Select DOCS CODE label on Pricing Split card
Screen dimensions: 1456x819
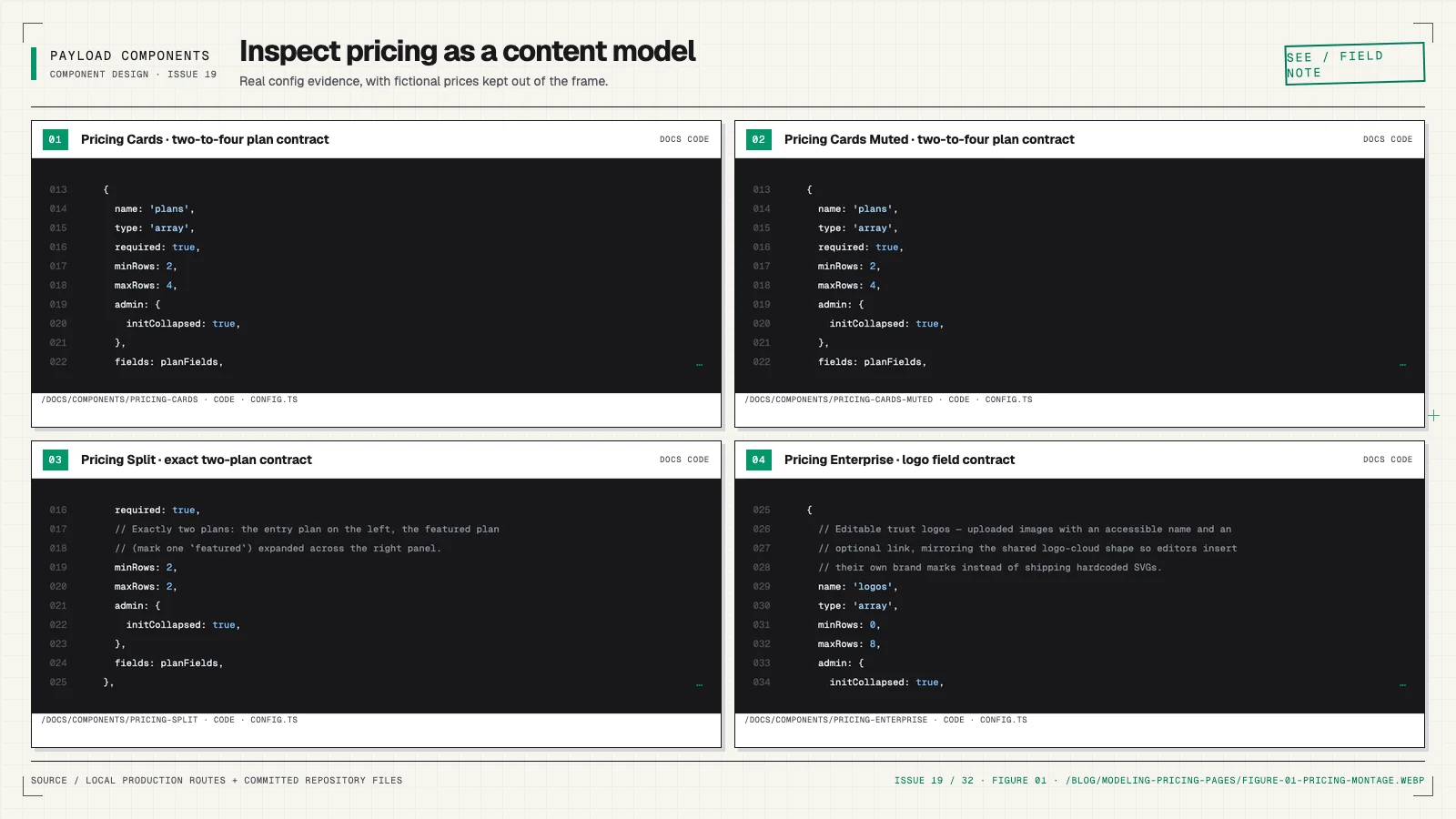(684, 460)
